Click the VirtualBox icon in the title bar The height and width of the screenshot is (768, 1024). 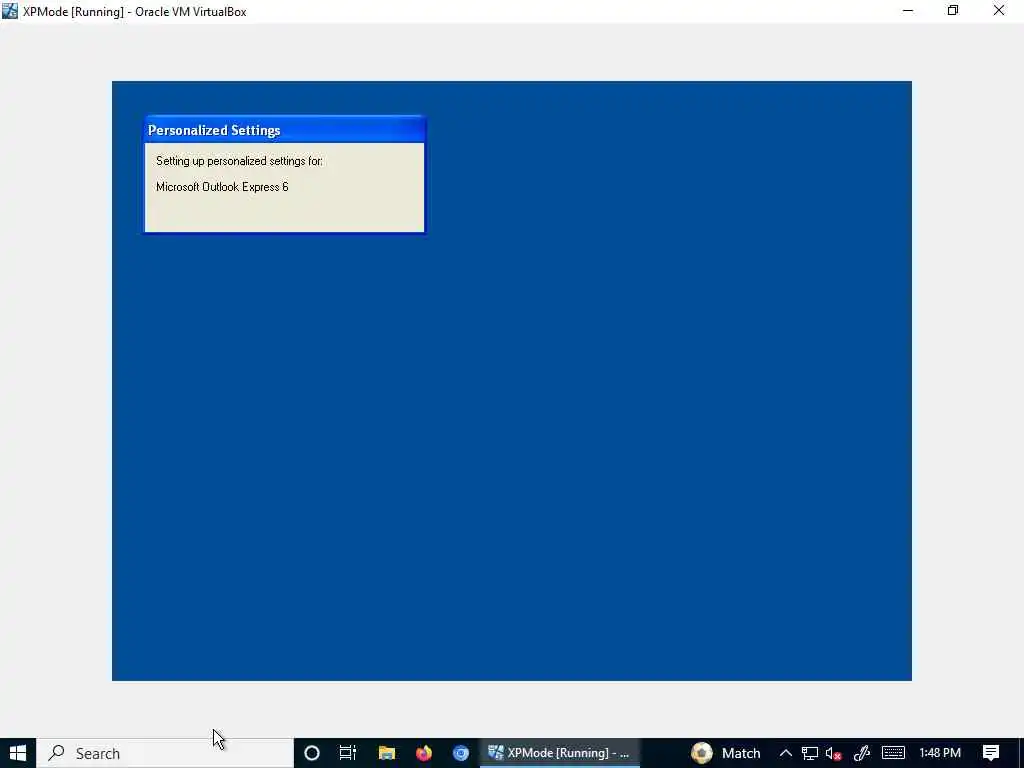[10, 11]
